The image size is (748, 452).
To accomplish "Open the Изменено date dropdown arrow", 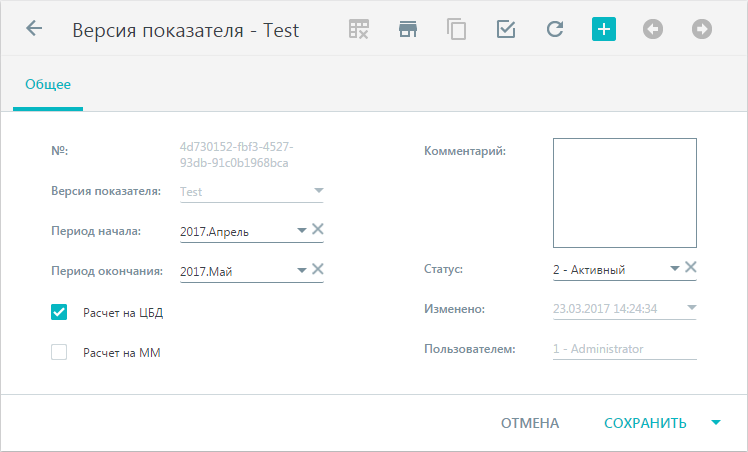I will tap(692, 308).
